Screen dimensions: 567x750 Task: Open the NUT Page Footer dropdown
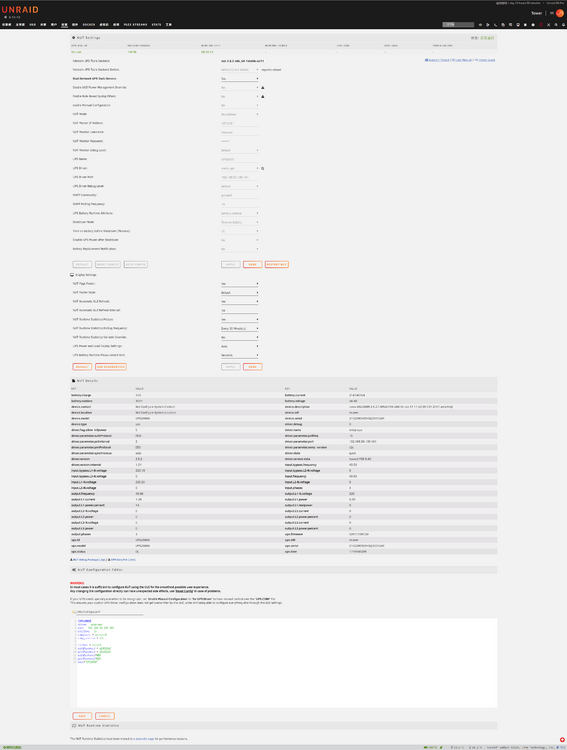240,284
